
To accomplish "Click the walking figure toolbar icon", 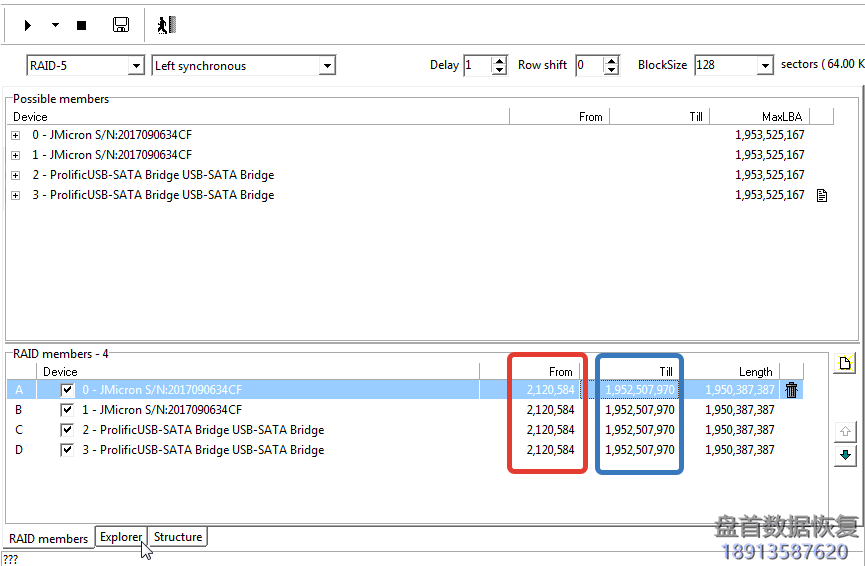I will [167, 25].
